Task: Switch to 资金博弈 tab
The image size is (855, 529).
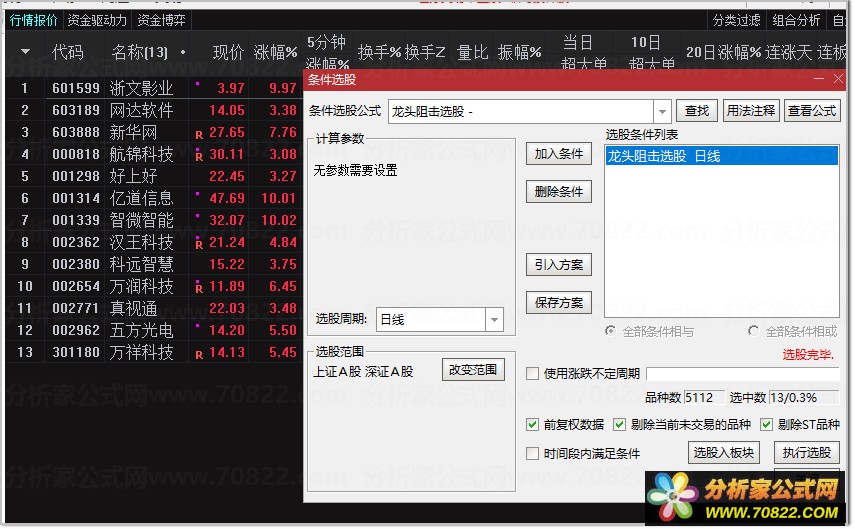Action: click(x=161, y=20)
